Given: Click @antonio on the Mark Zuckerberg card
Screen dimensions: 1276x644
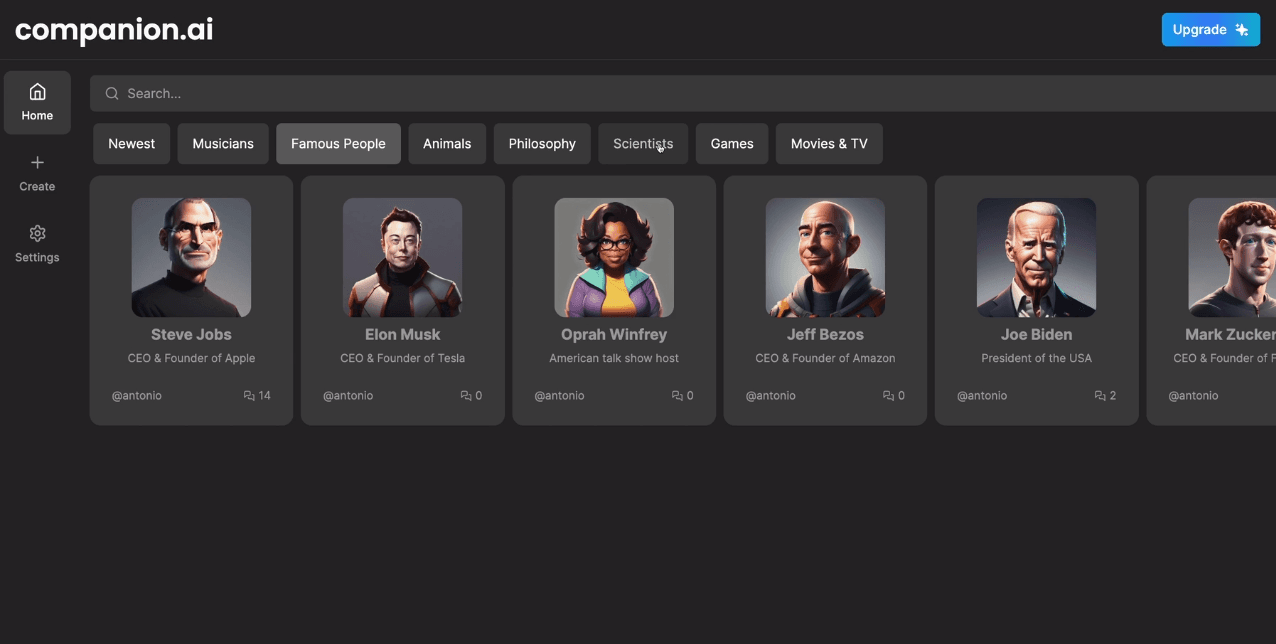Looking at the screenshot, I should point(1194,396).
